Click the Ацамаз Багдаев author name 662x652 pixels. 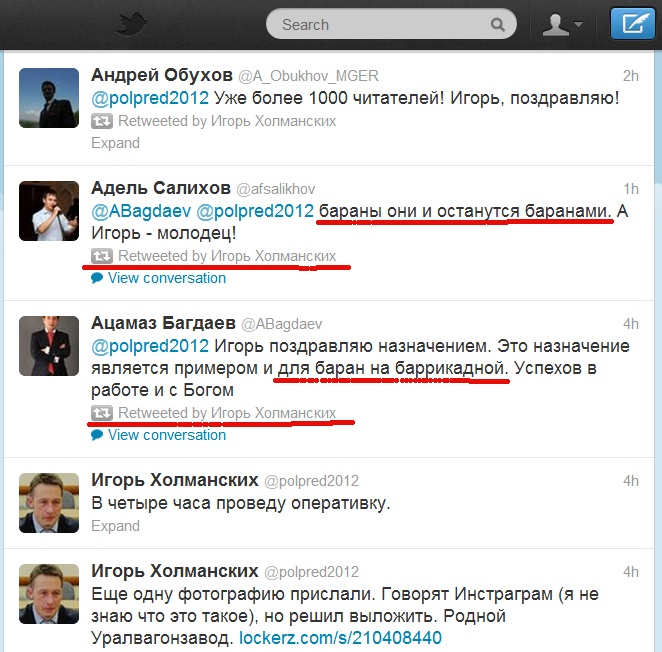tap(163, 323)
